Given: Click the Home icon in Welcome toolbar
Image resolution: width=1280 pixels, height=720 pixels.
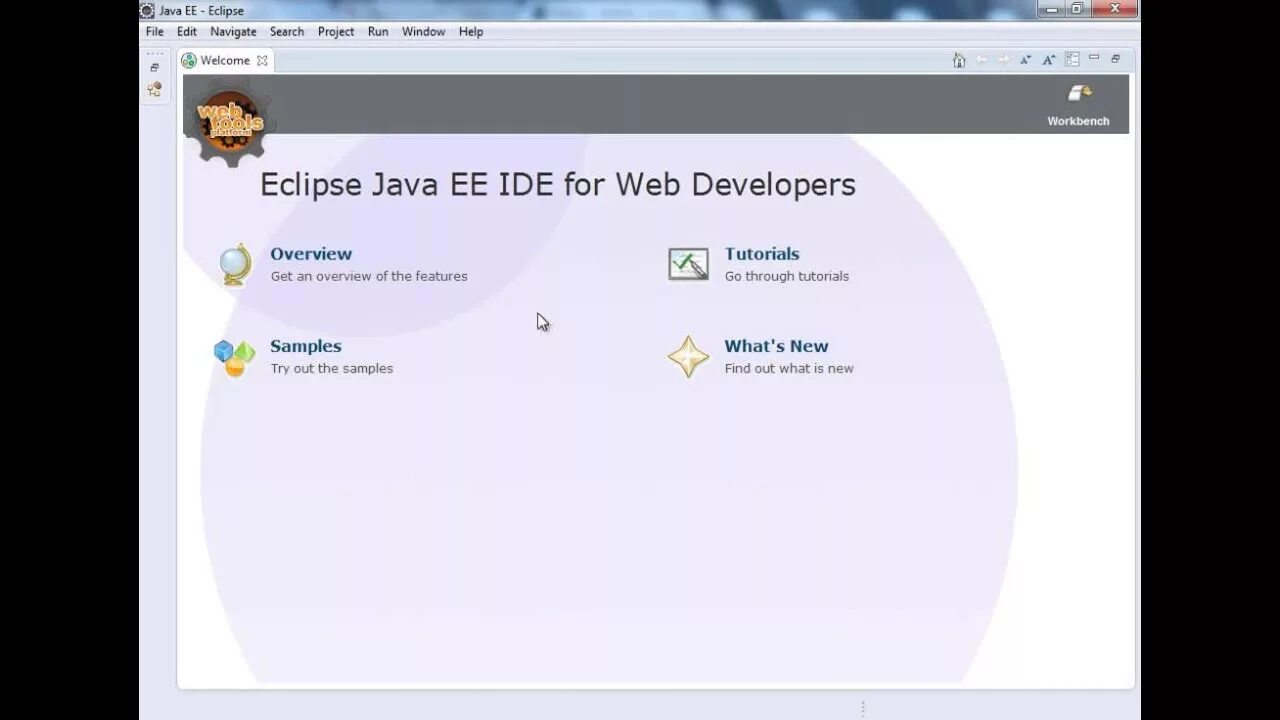Looking at the screenshot, I should [x=959, y=60].
